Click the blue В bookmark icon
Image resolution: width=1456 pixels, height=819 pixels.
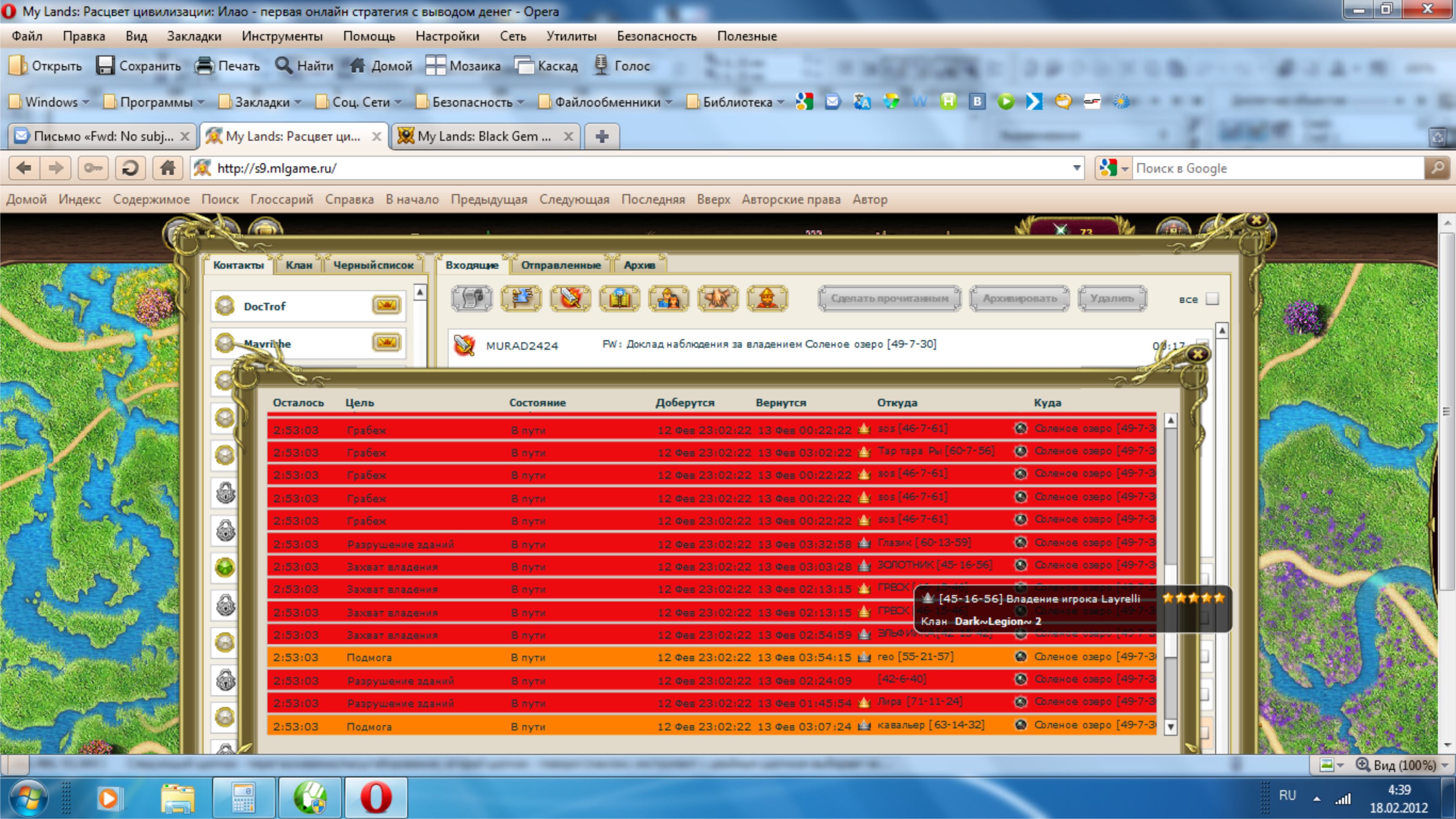click(977, 102)
